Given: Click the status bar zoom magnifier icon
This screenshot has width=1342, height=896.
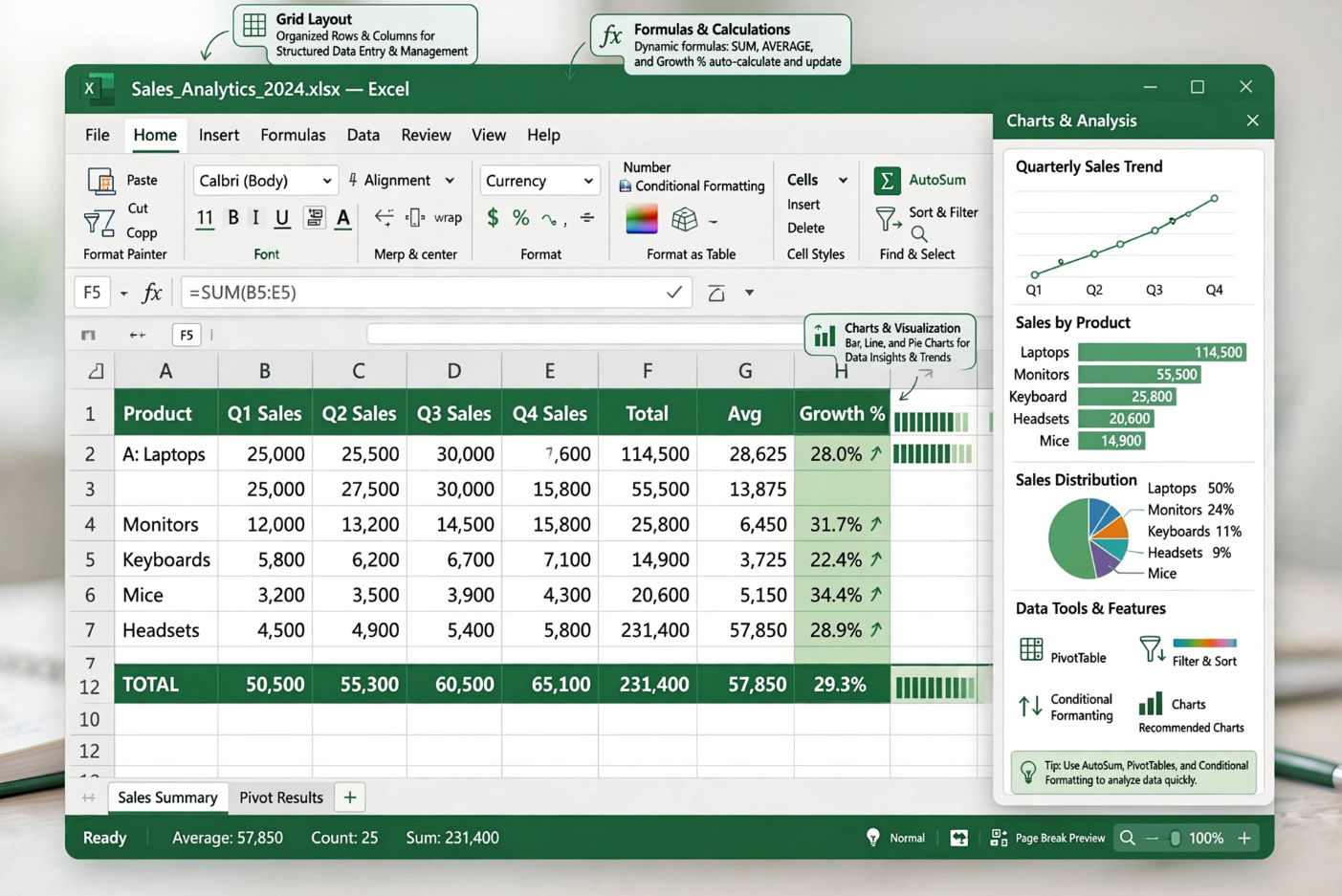Looking at the screenshot, I should click(x=1128, y=839).
